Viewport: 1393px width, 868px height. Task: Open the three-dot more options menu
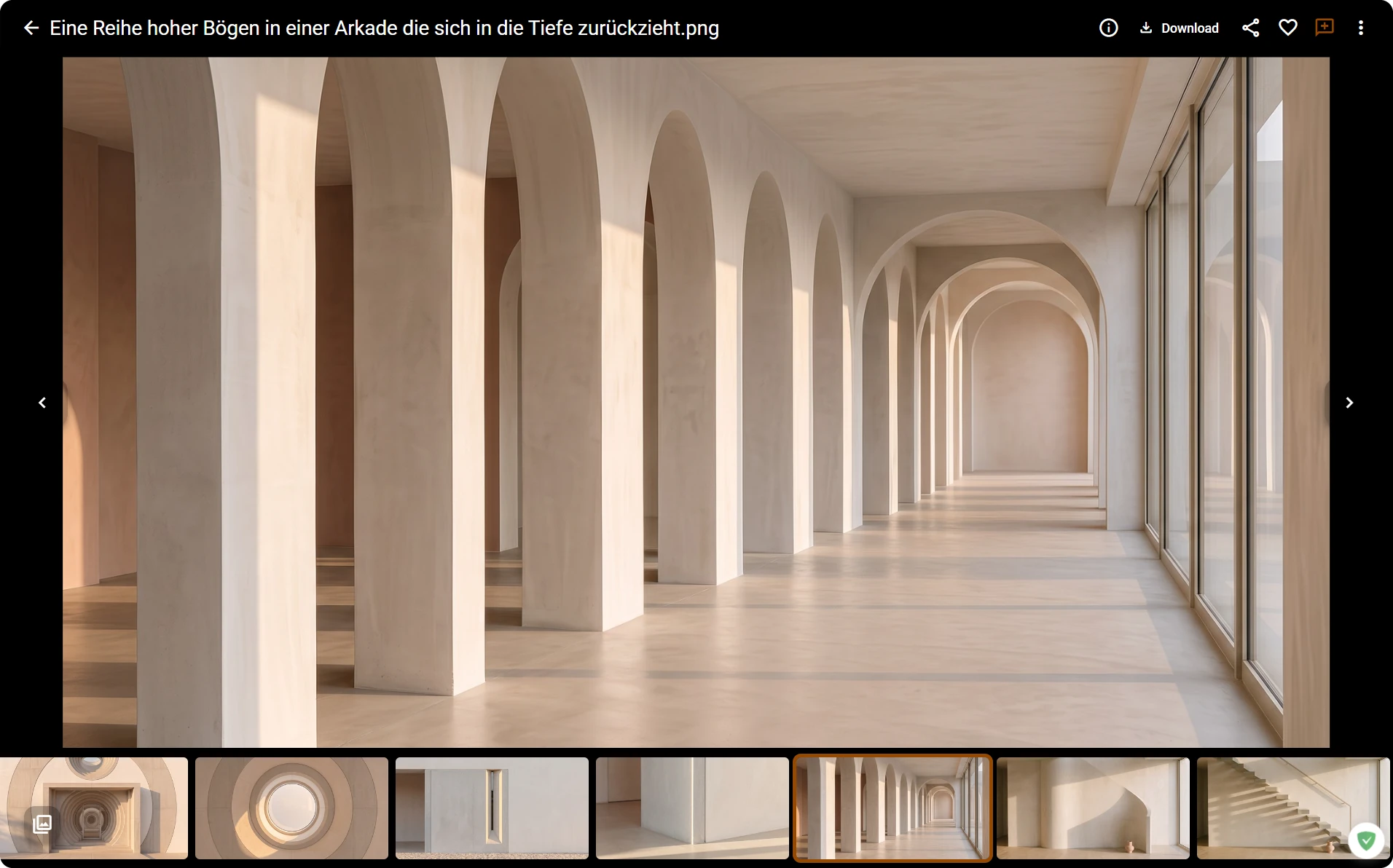1360,28
